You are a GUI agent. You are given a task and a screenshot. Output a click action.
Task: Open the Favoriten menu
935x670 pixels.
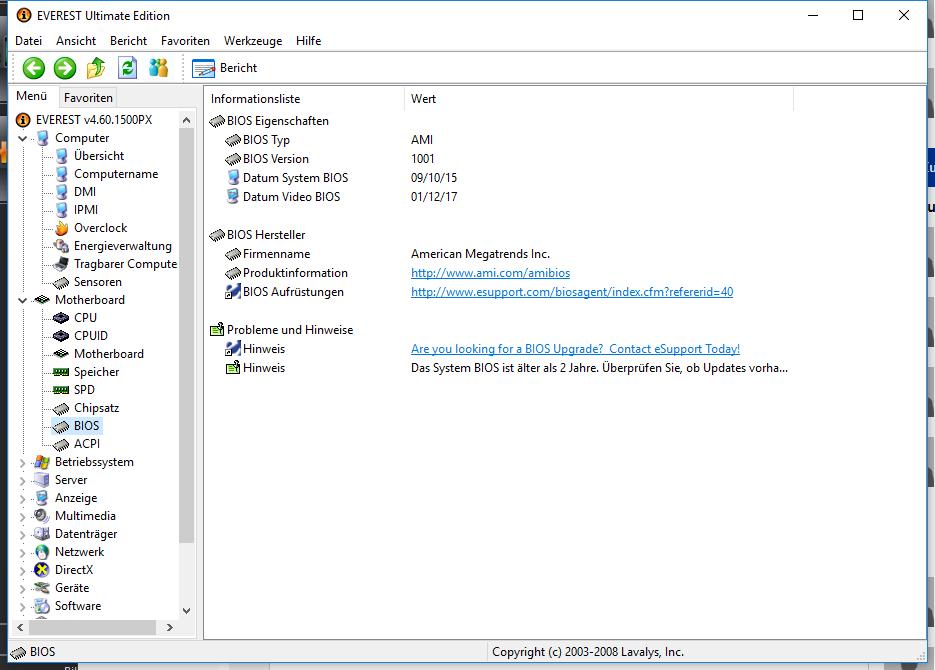coord(185,41)
